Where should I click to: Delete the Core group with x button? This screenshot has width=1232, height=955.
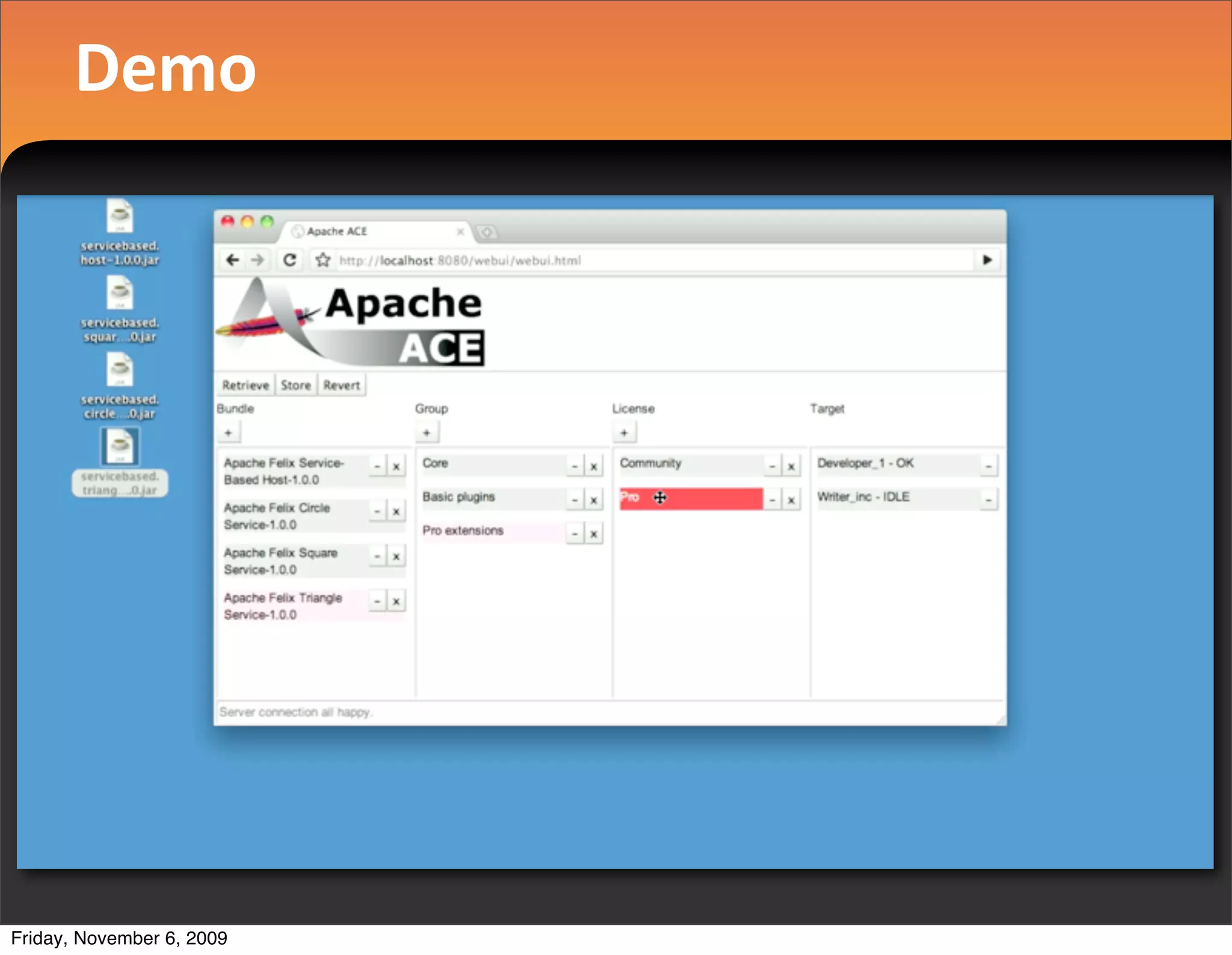click(x=594, y=466)
